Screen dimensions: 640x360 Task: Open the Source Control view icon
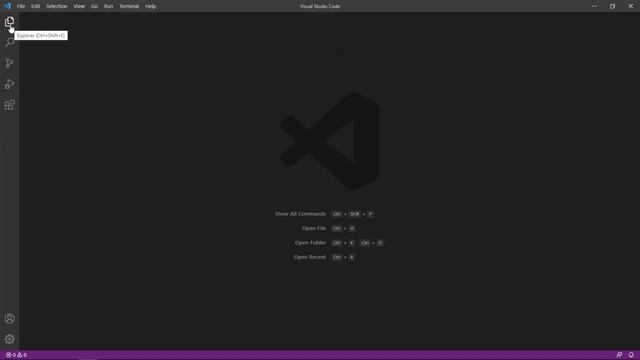click(9, 63)
